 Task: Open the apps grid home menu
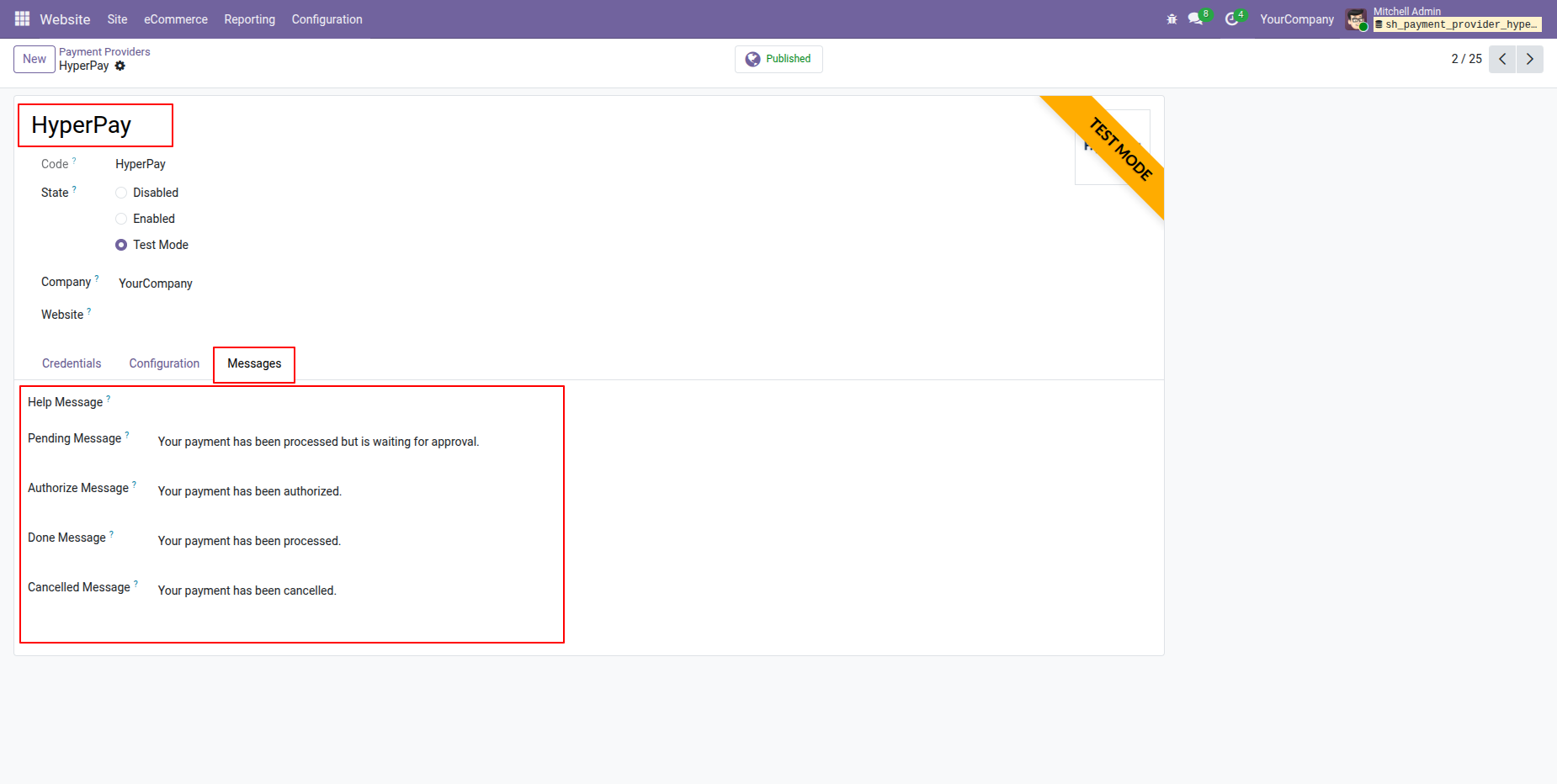(x=22, y=19)
